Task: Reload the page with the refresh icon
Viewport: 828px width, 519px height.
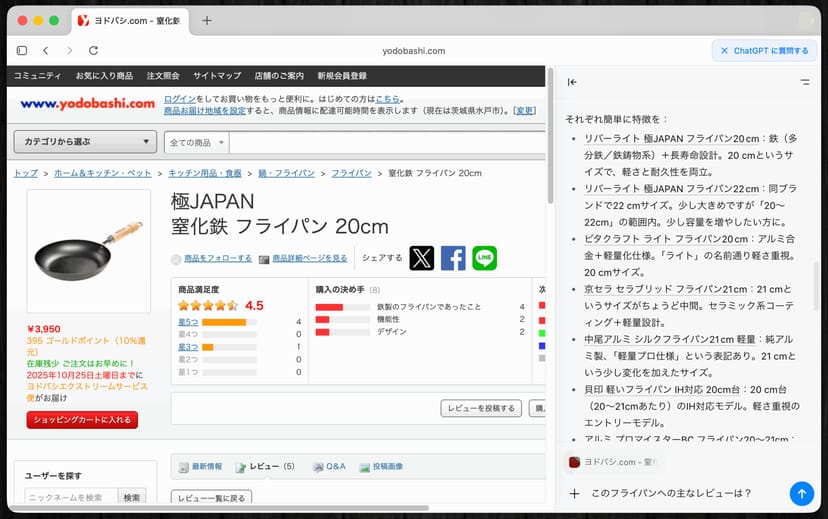Action: pyautogui.click(x=93, y=50)
